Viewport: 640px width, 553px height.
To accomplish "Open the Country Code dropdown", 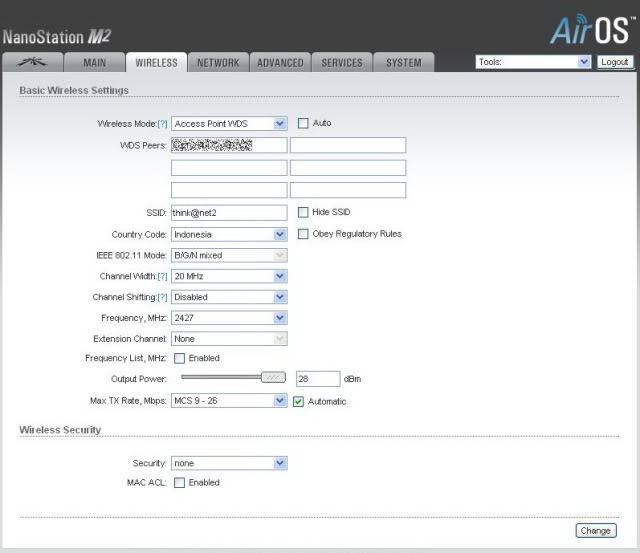I will (229, 234).
